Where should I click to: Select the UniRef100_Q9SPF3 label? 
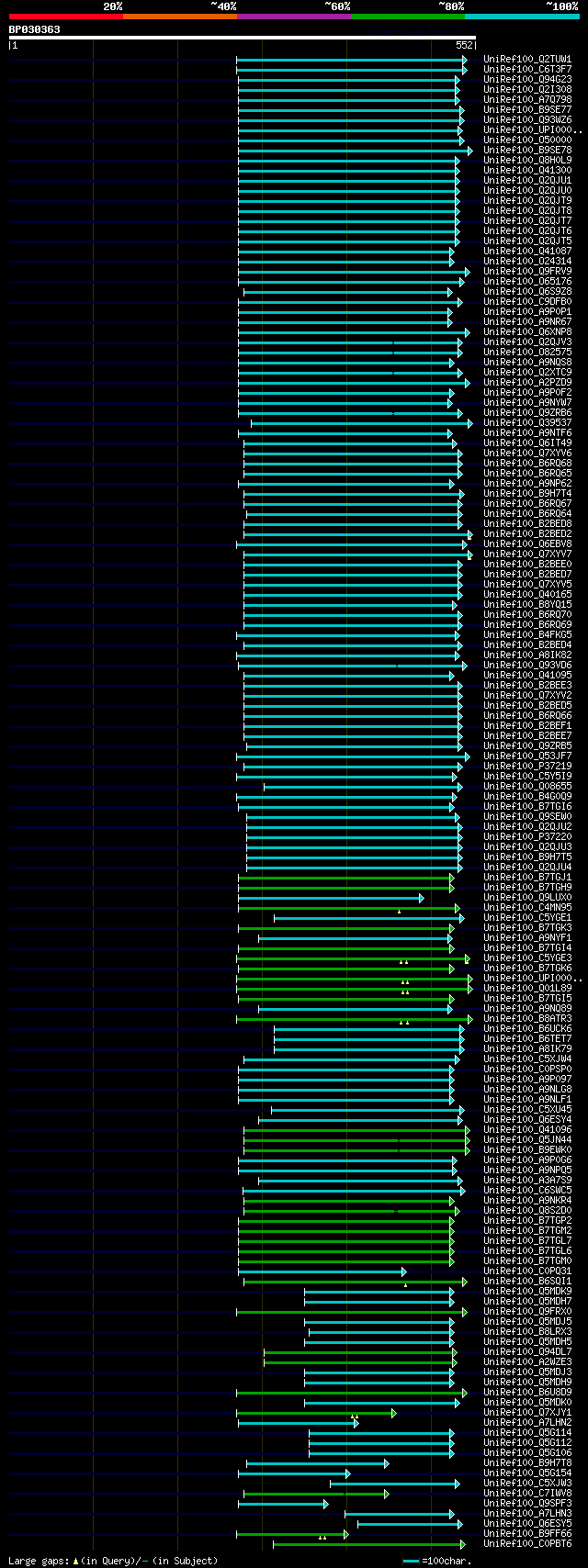pos(527,1503)
